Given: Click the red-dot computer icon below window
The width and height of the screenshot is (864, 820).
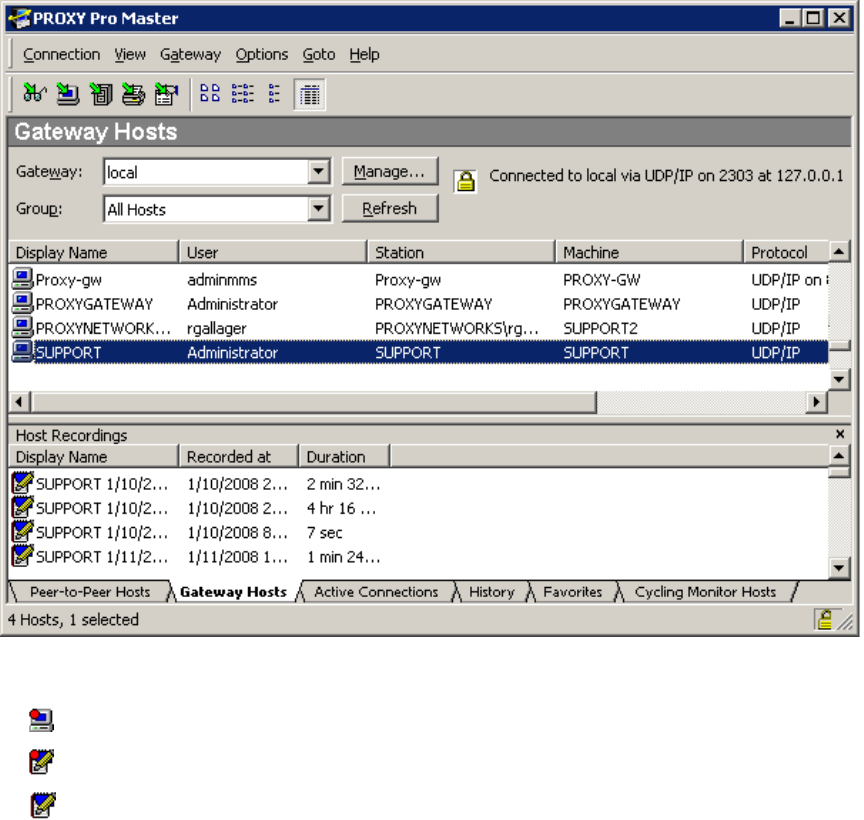Looking at the screenshot, I should [41, 720].
